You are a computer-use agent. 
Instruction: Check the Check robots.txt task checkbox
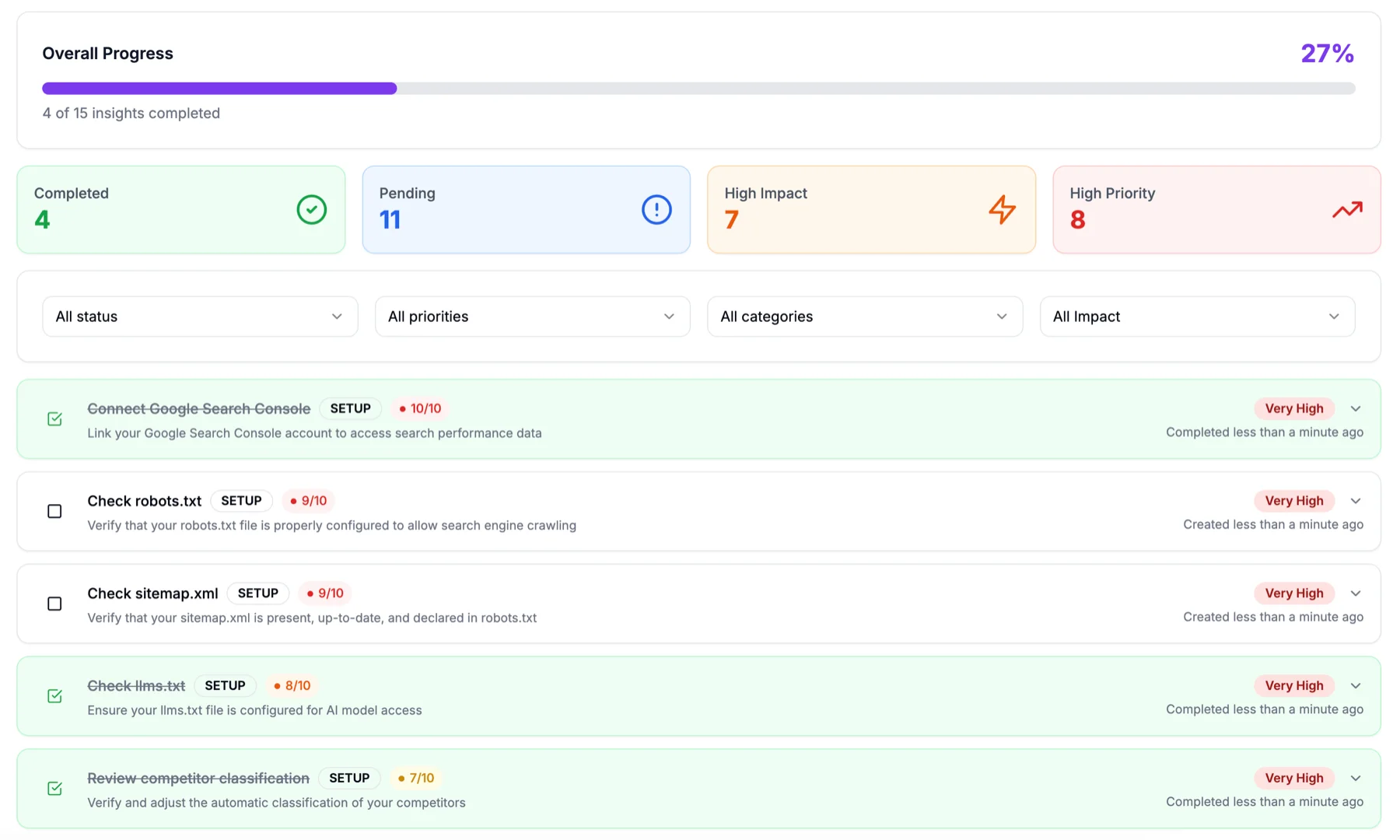[x=54, y=511]
